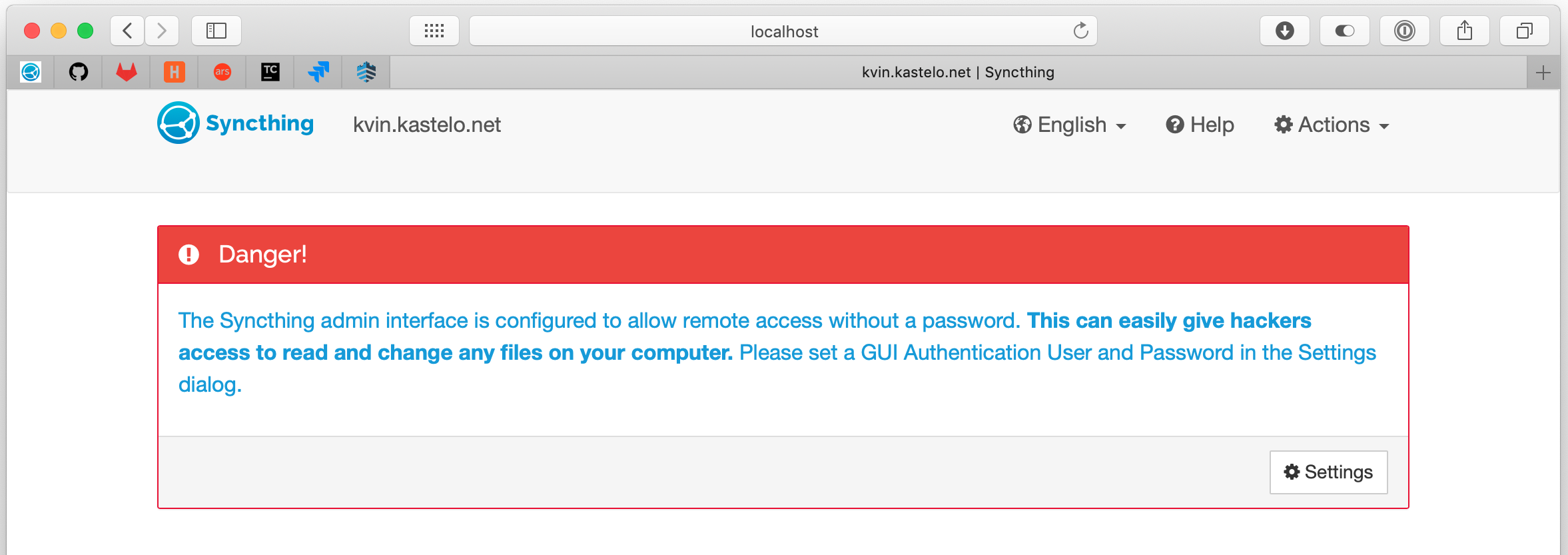Open the English language dropdown

point(1069,125)
